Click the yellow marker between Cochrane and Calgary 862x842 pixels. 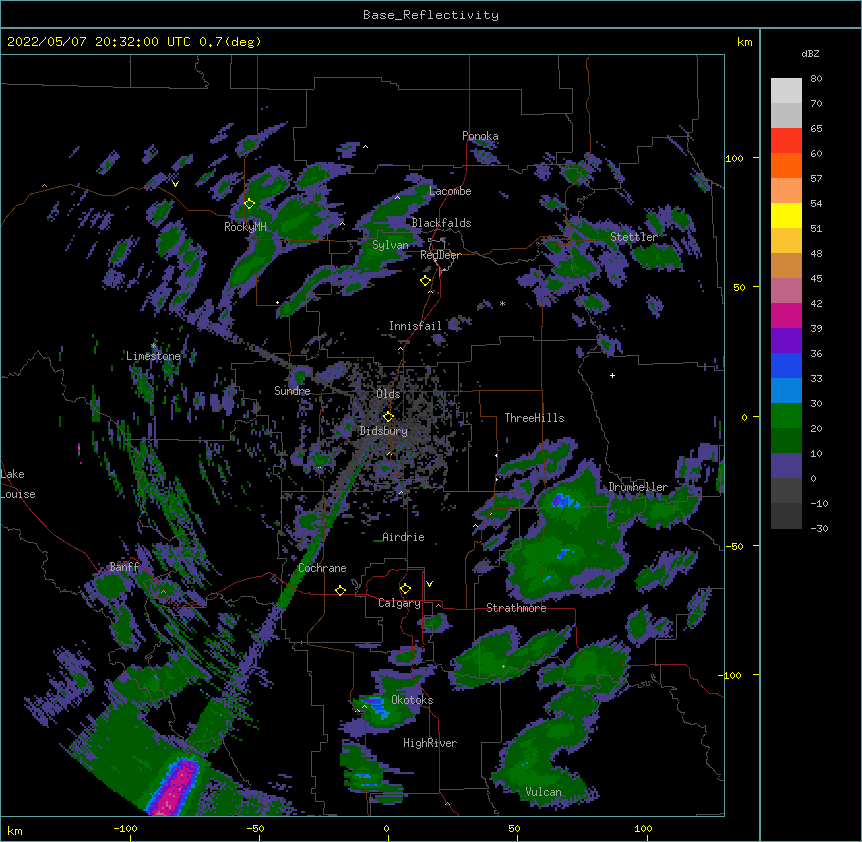click(x=340, y=590)
